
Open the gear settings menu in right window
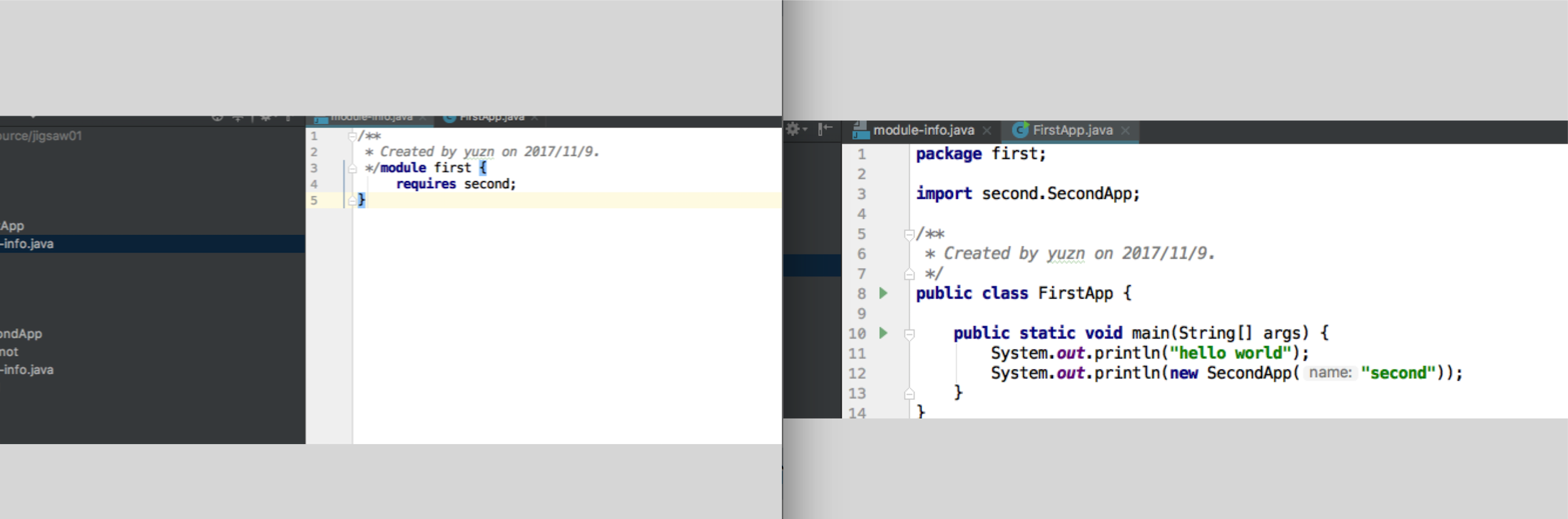point(795,130)
